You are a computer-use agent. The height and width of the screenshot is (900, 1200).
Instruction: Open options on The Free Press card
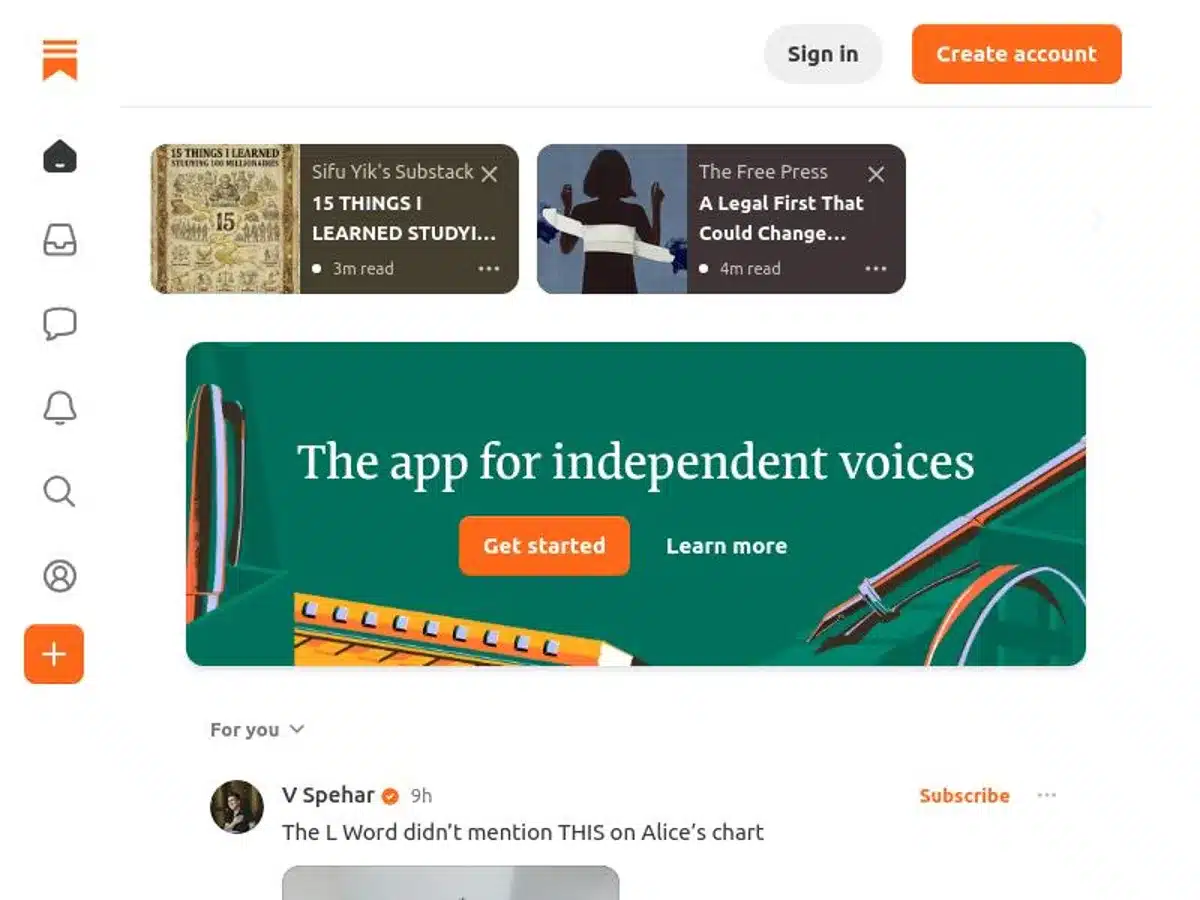click(x=876, y=268)
